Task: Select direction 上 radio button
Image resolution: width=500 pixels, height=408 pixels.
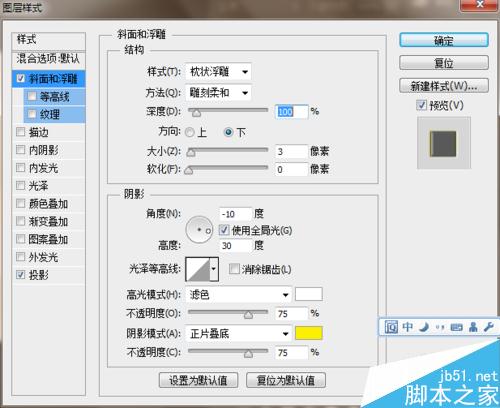Action: pos(190,132)
